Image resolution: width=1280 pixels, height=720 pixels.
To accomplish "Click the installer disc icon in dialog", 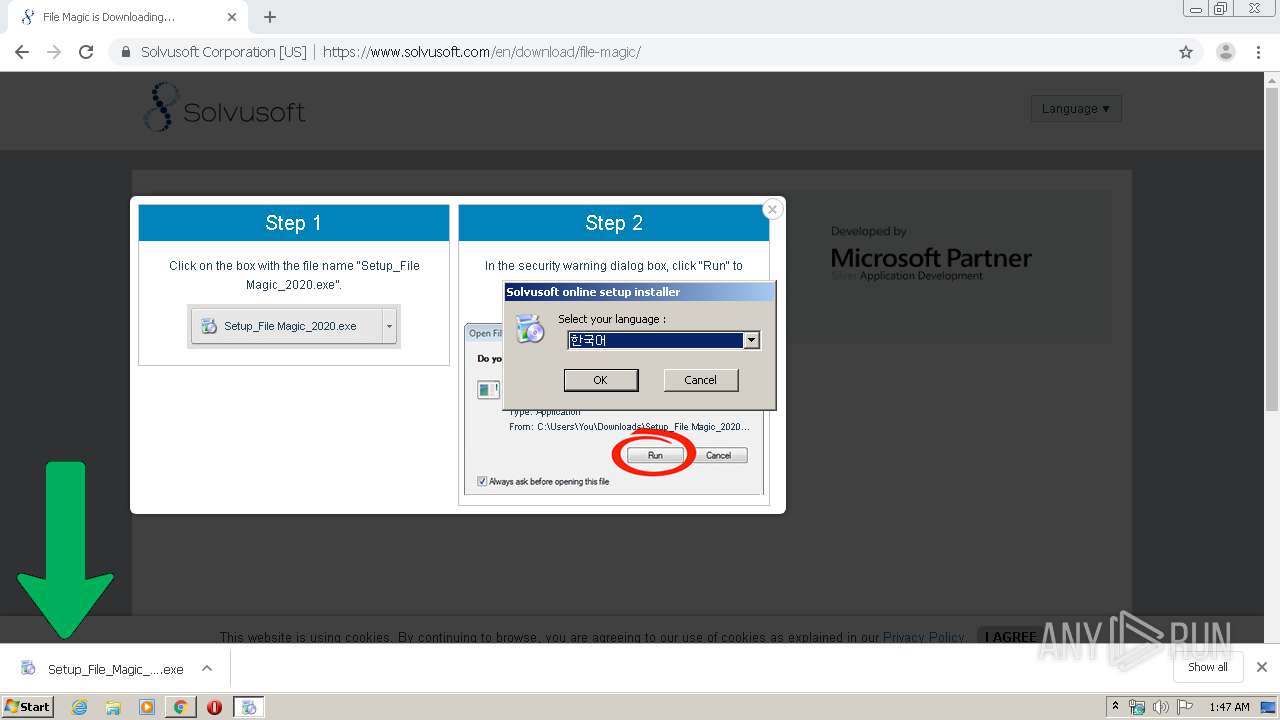I will (530, 329).
